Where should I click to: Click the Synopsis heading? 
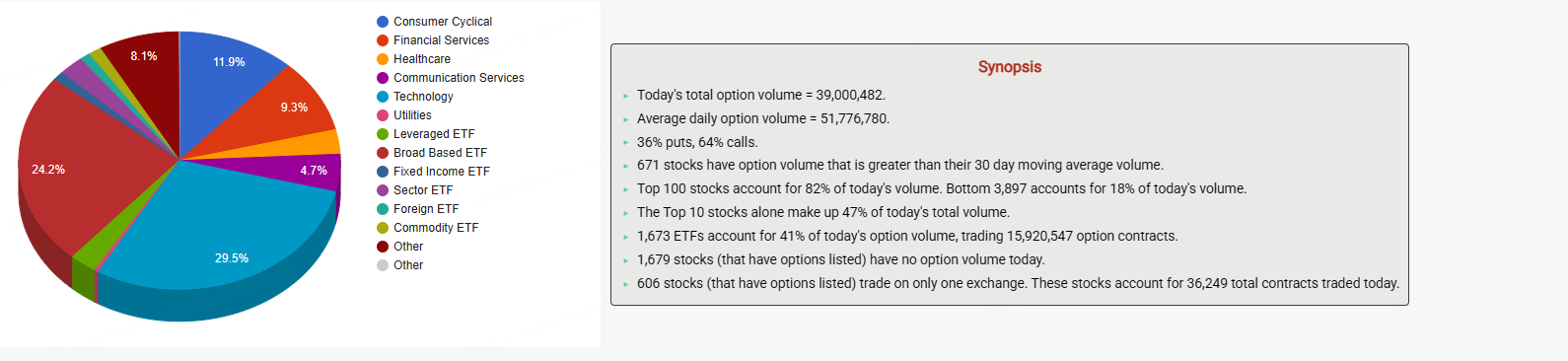click(x=1010, y=67)
